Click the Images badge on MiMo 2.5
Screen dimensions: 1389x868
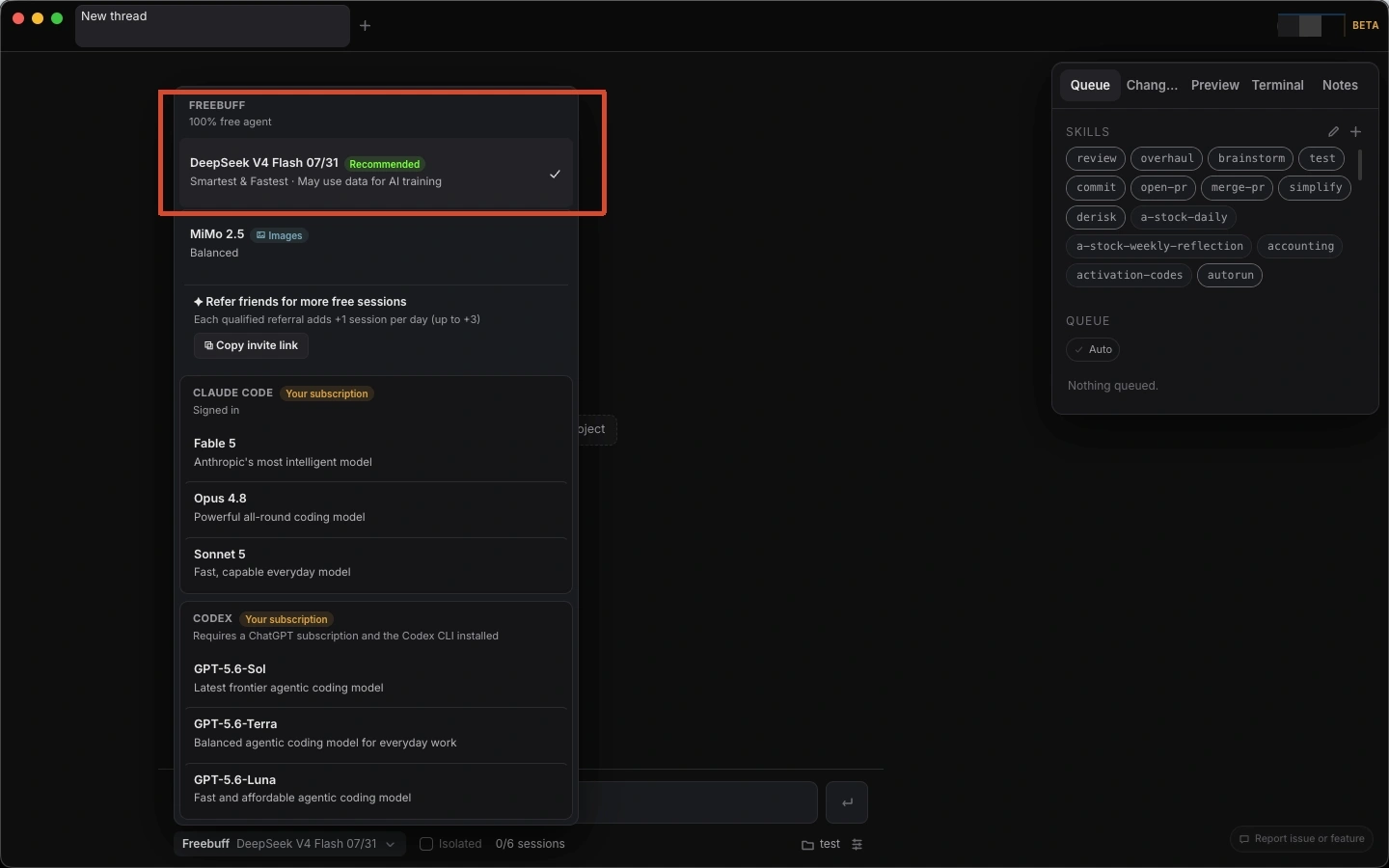tap(280, 235)
